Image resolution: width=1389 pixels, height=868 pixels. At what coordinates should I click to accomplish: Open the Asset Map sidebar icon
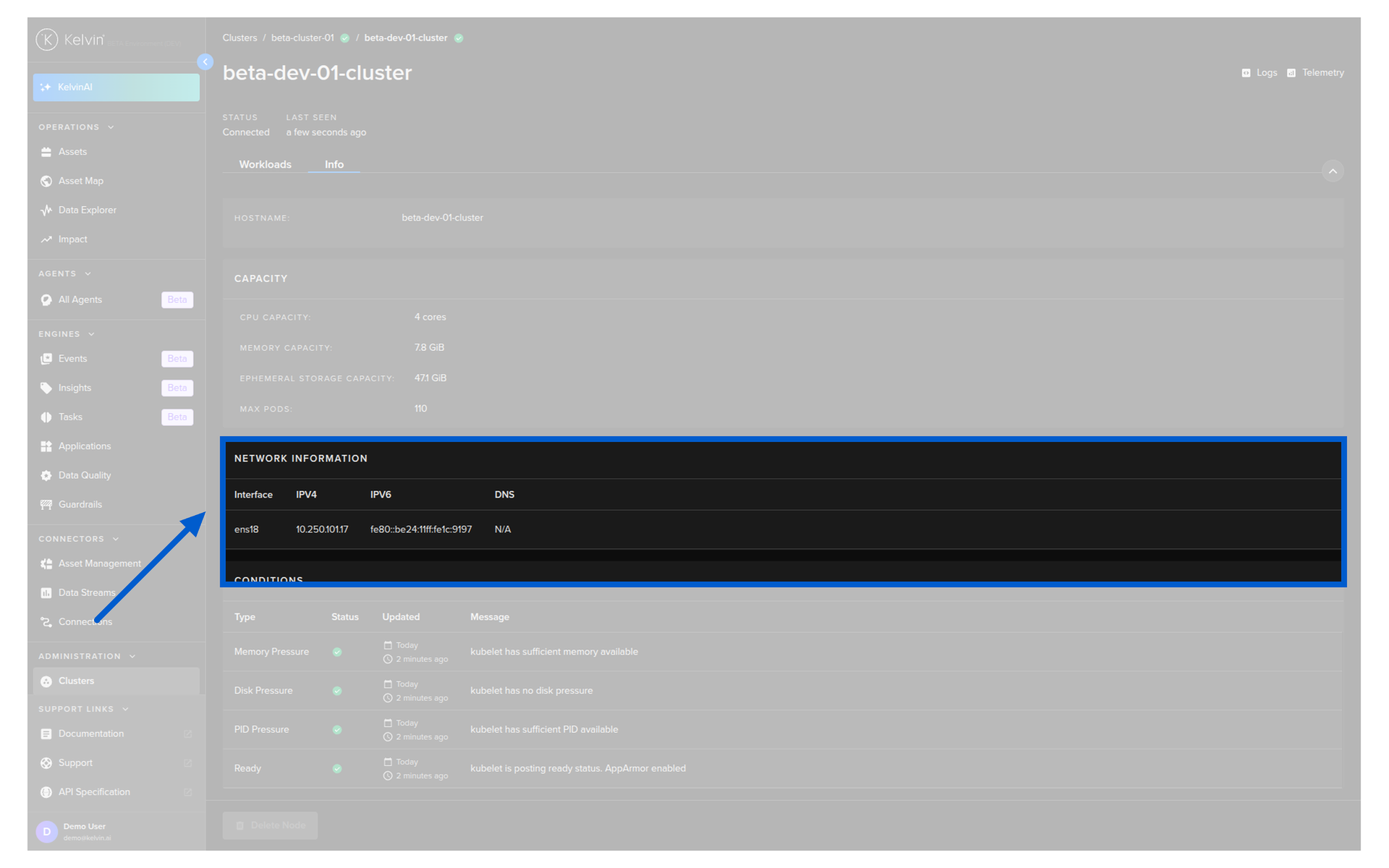click(46, 181)
